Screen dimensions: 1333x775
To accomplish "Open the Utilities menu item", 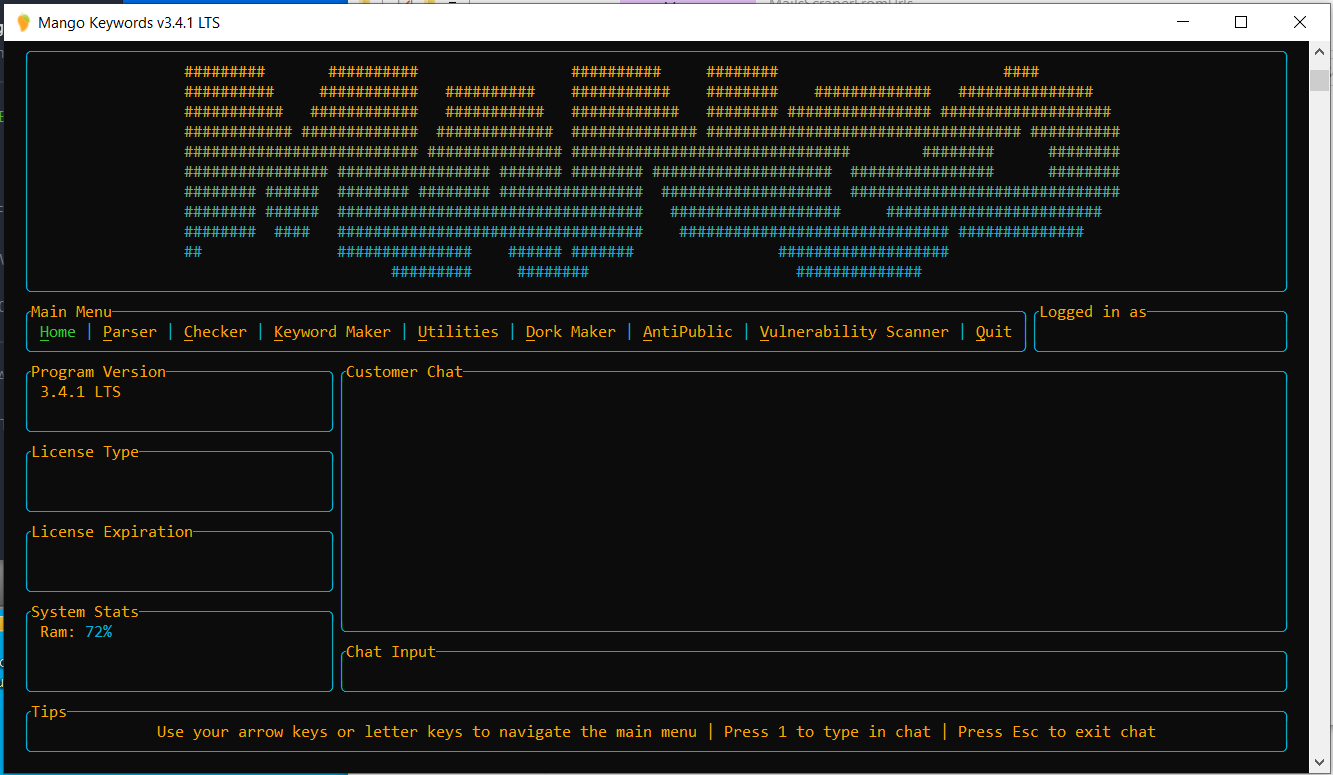I will (x=458, y=332).
